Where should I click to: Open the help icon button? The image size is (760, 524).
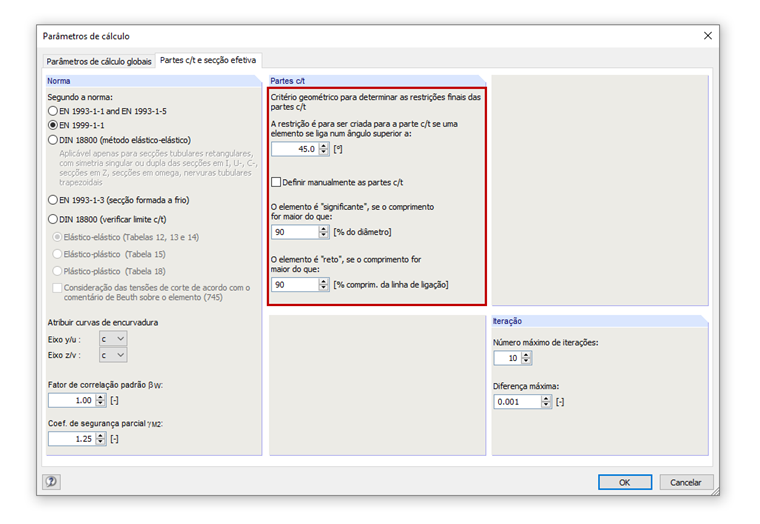(51, 481)
